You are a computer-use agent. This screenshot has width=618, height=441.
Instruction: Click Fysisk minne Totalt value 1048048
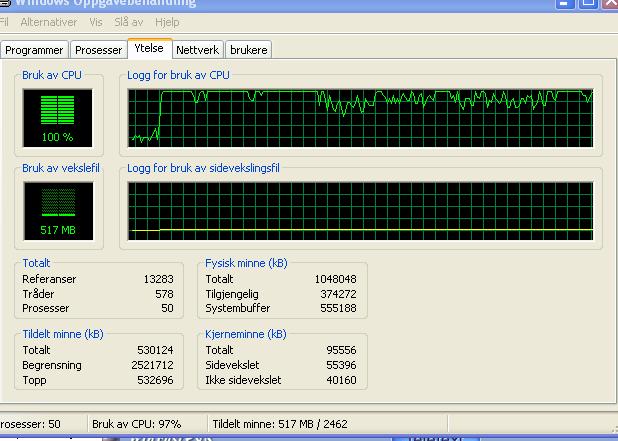coord(335,279)
